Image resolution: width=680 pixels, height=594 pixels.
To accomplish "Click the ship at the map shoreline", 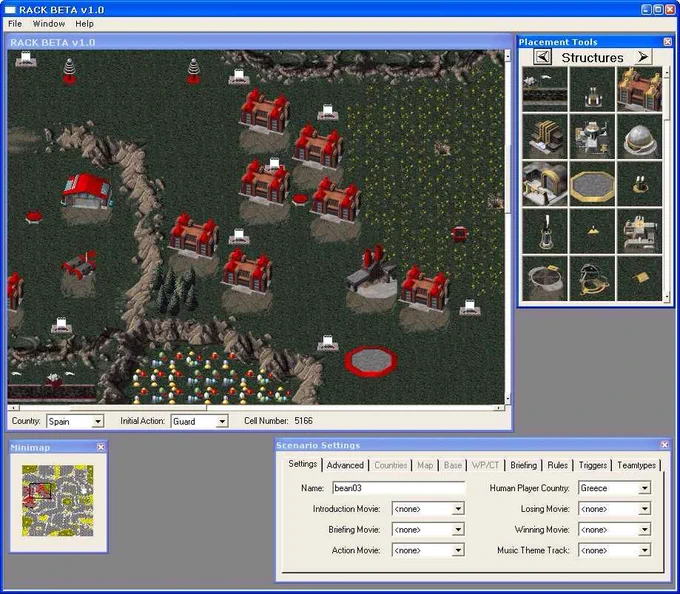I will click(53, 380).
